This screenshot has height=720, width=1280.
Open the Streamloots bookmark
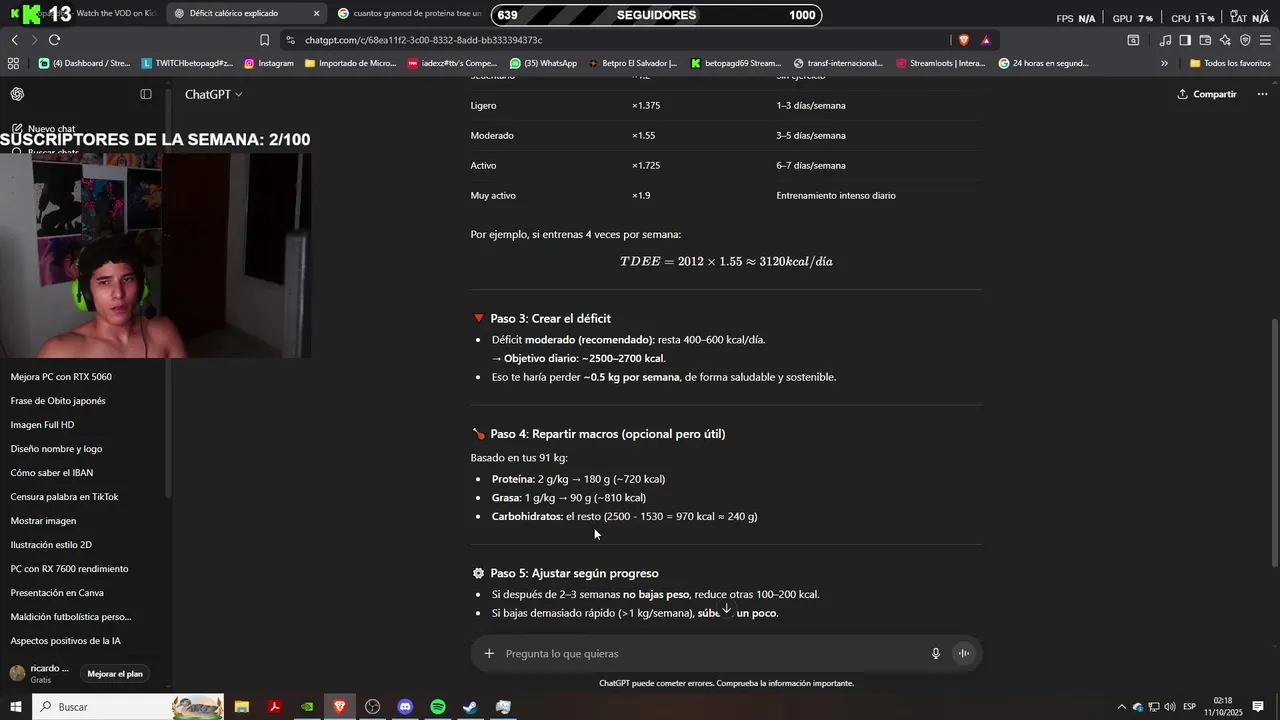click(941, 63)
